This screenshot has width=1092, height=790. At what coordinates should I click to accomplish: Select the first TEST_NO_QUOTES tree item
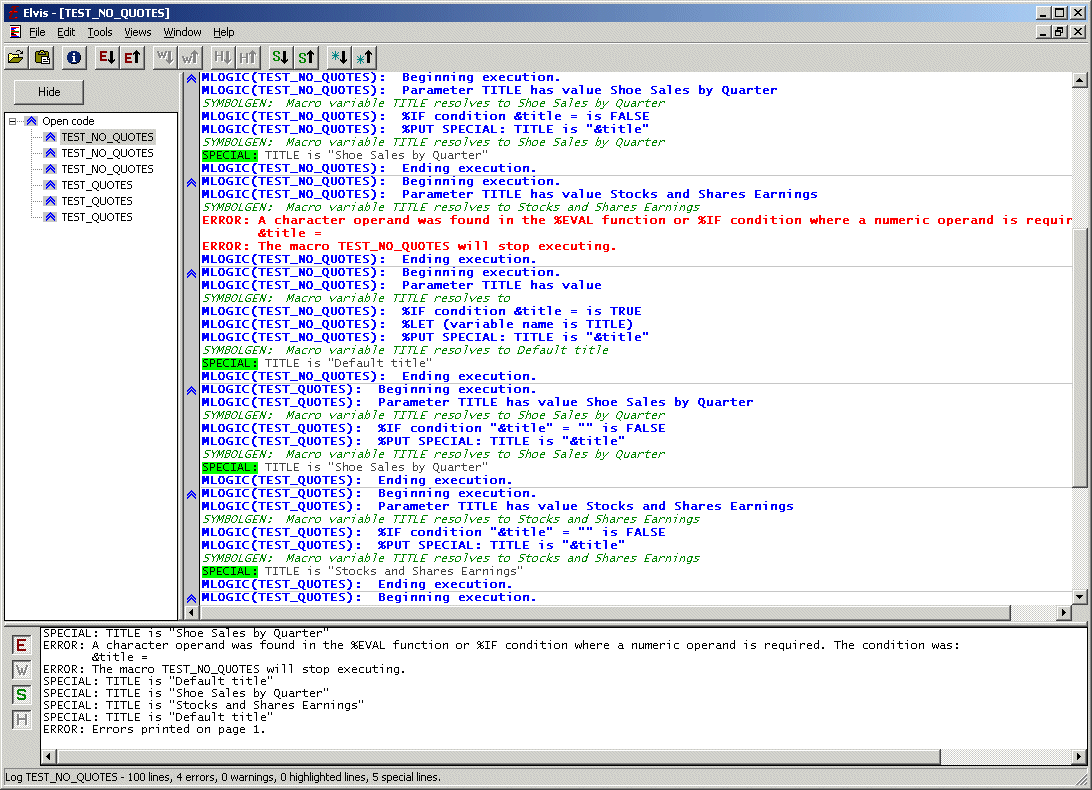pos(107,137)
